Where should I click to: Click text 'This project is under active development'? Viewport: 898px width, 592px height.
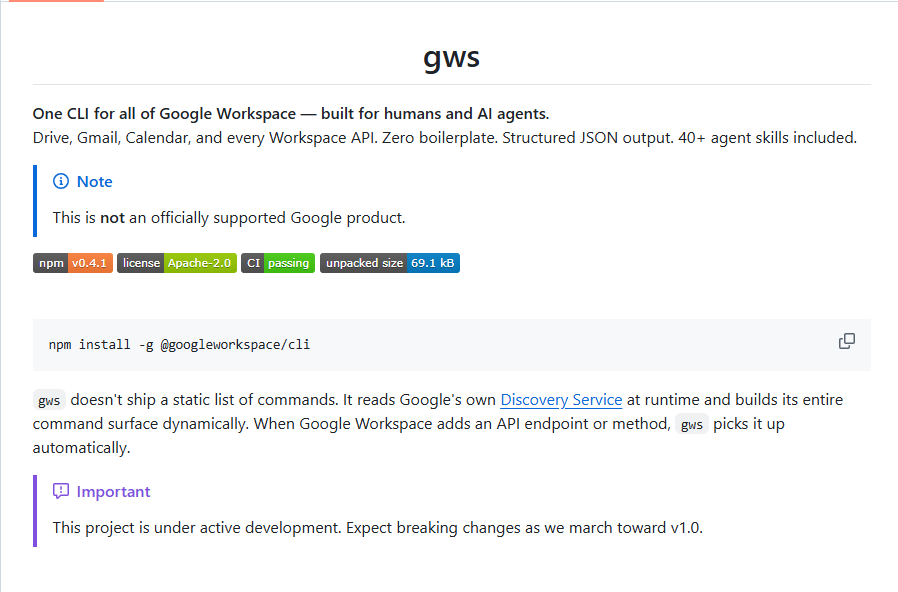tap(196, 528)
